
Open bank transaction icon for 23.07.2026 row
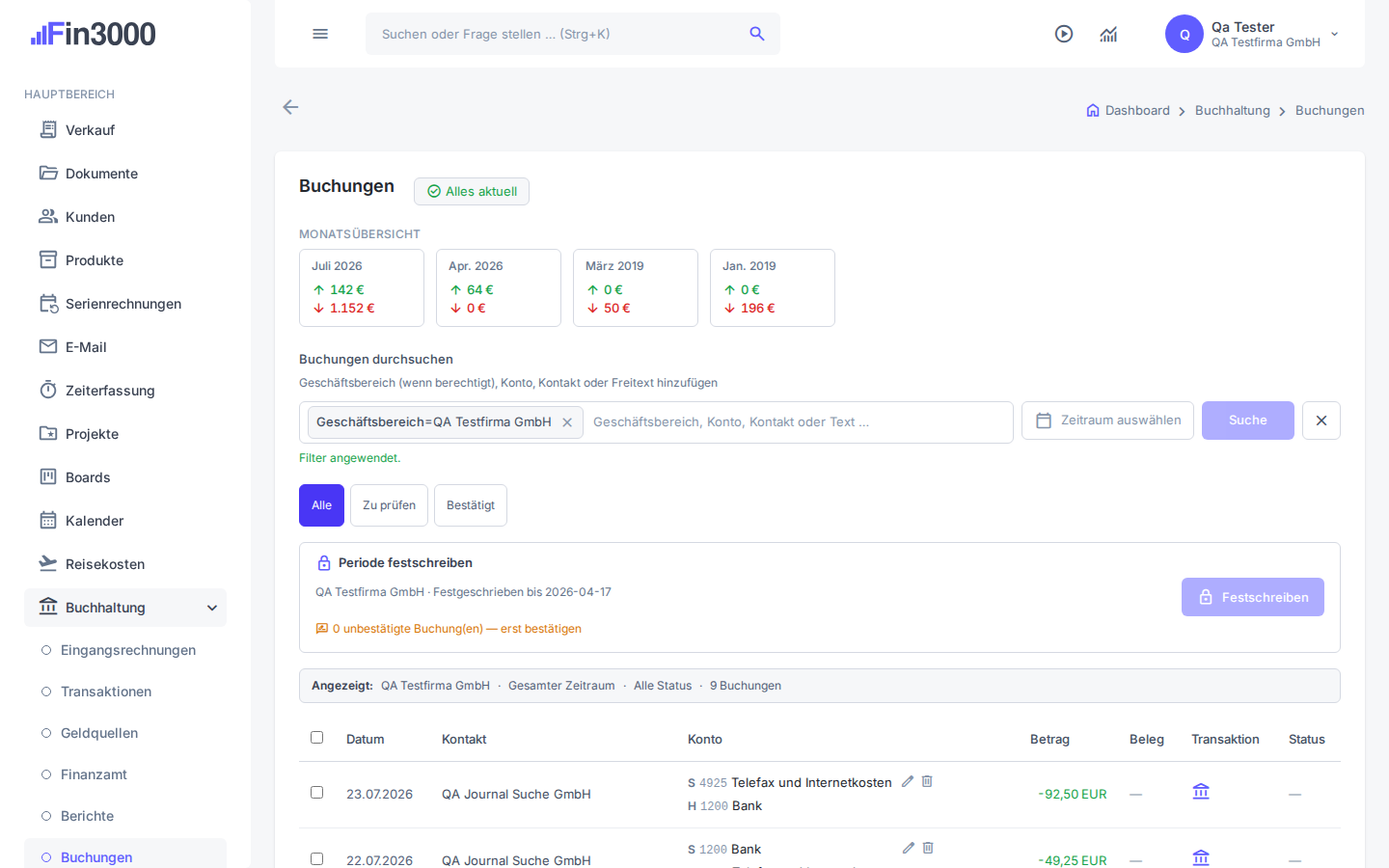[x=1201, y=792]
